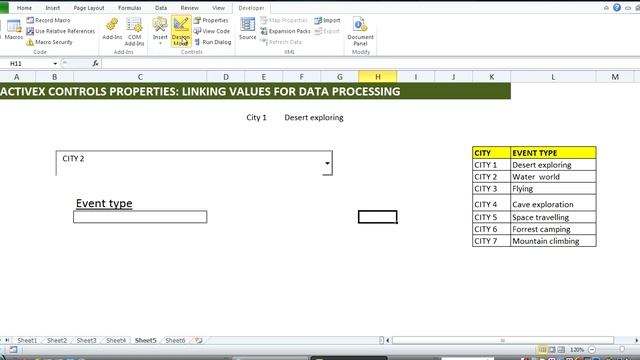Image resolution: width=640 pixels, height=360 pixels.
Task: Select the Developer tab
Action: click(x=251, y=8)
